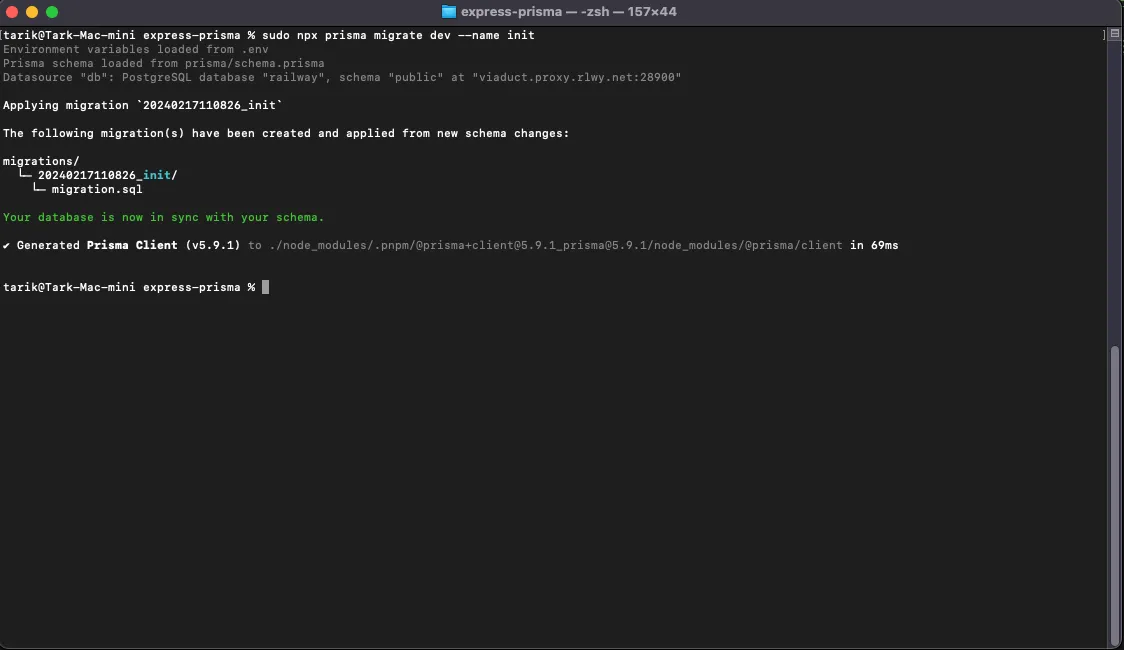The height and width of the screenshot is (650, 1124).
Task: Click the red close window button
Action: (x=12, y=11)
